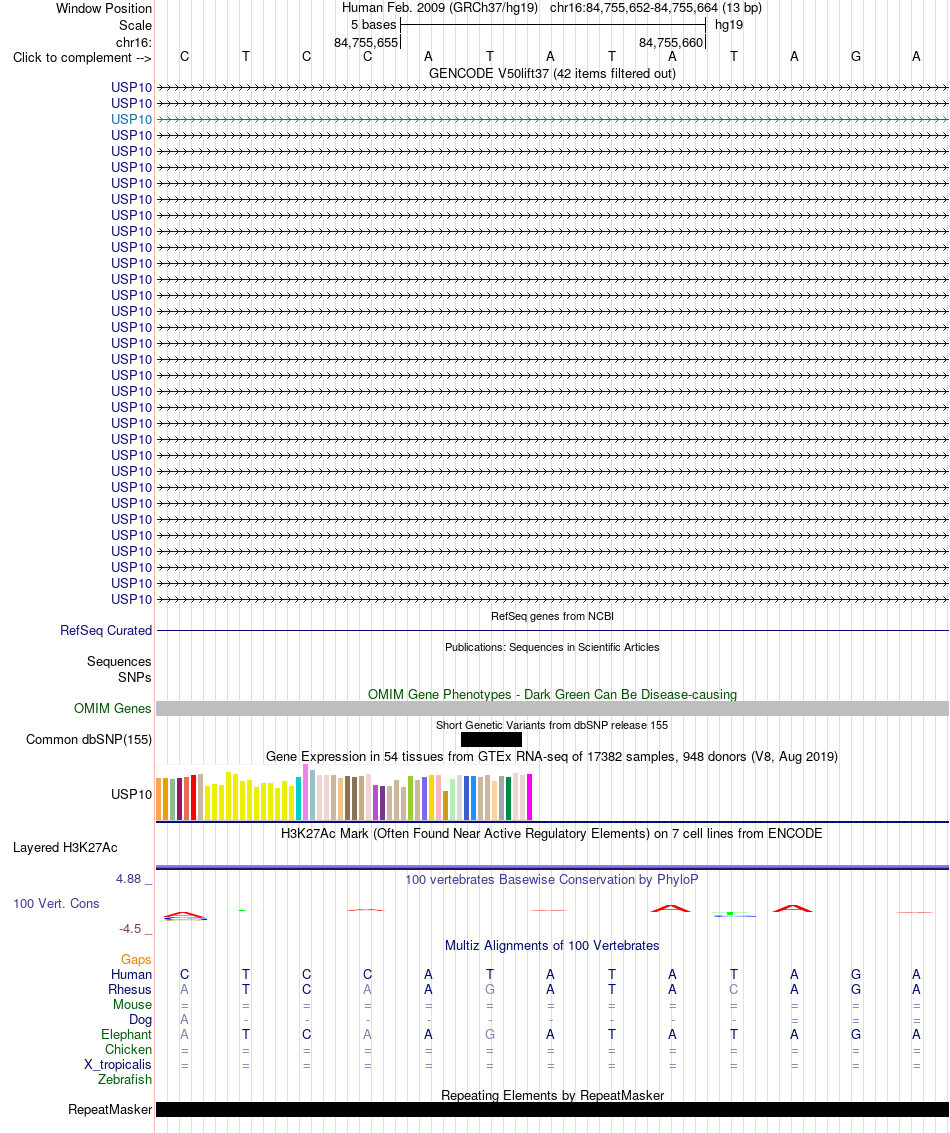Click the gray OMIM Genes item bar
The width and height of the screenshot is (950, 1133).
[x=552, y=708]
